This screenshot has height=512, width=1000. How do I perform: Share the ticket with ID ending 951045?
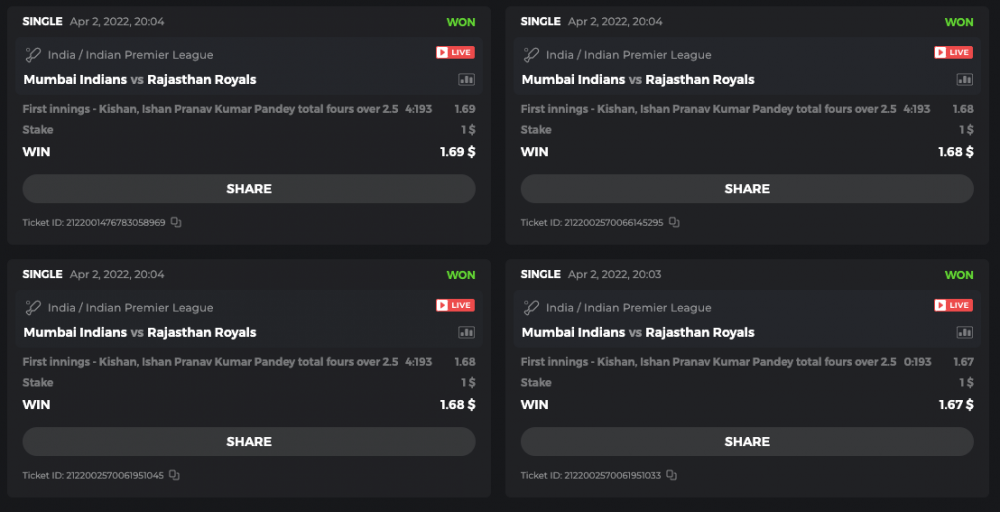(249, 442)
